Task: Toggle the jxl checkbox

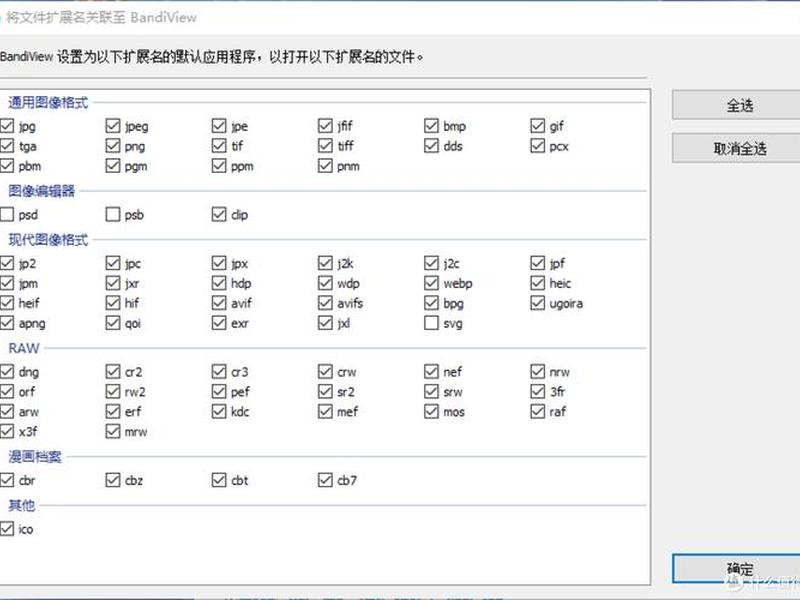Action: click(325, 323)
